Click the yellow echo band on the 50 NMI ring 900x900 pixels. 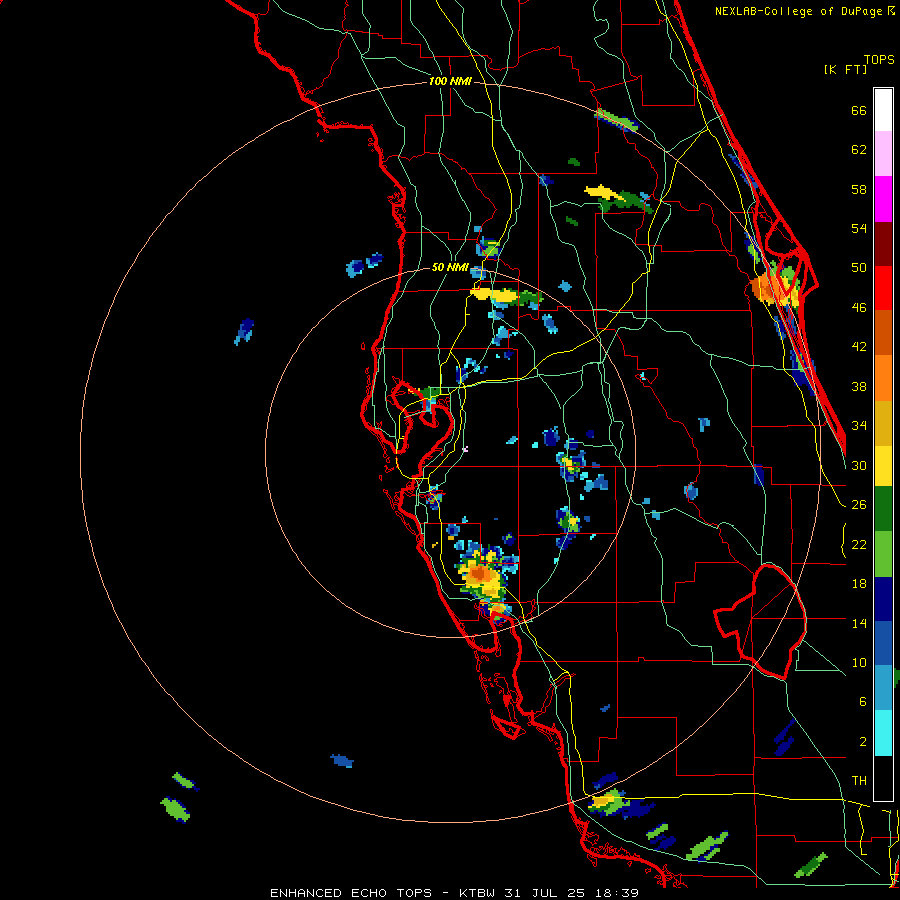point(495,295)
